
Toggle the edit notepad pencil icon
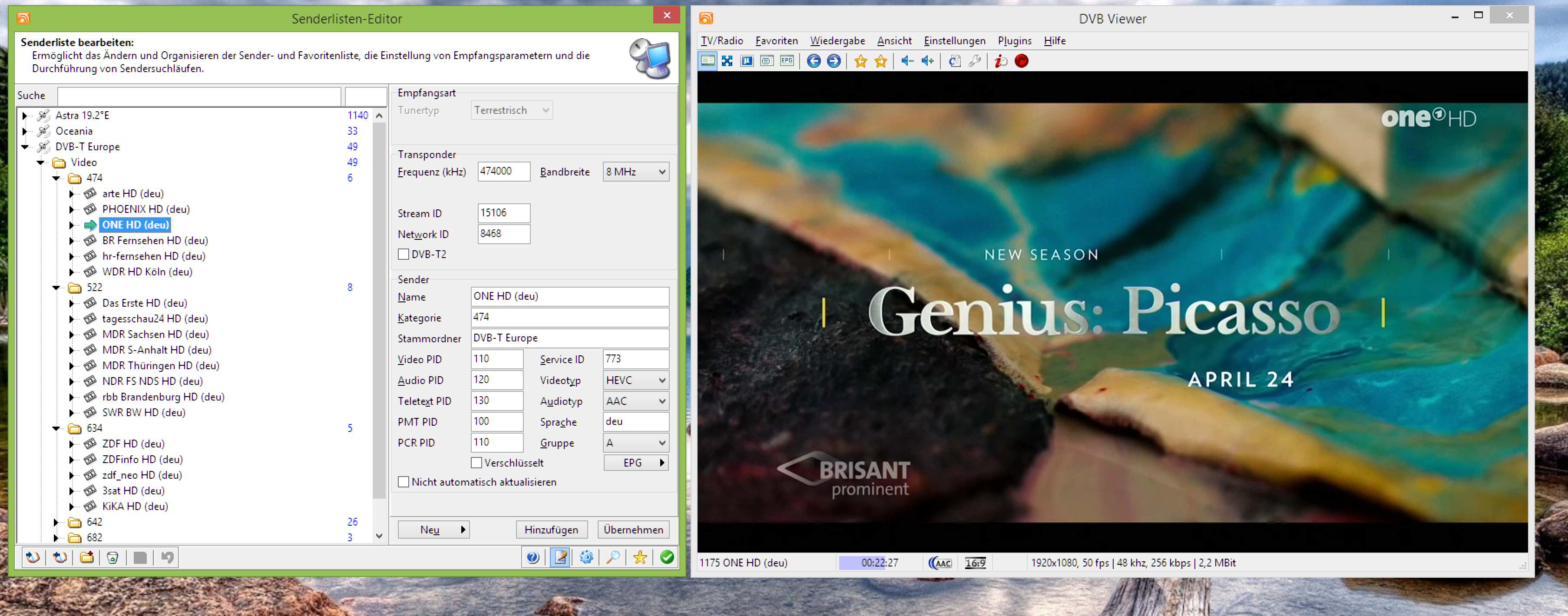[560, 557]
